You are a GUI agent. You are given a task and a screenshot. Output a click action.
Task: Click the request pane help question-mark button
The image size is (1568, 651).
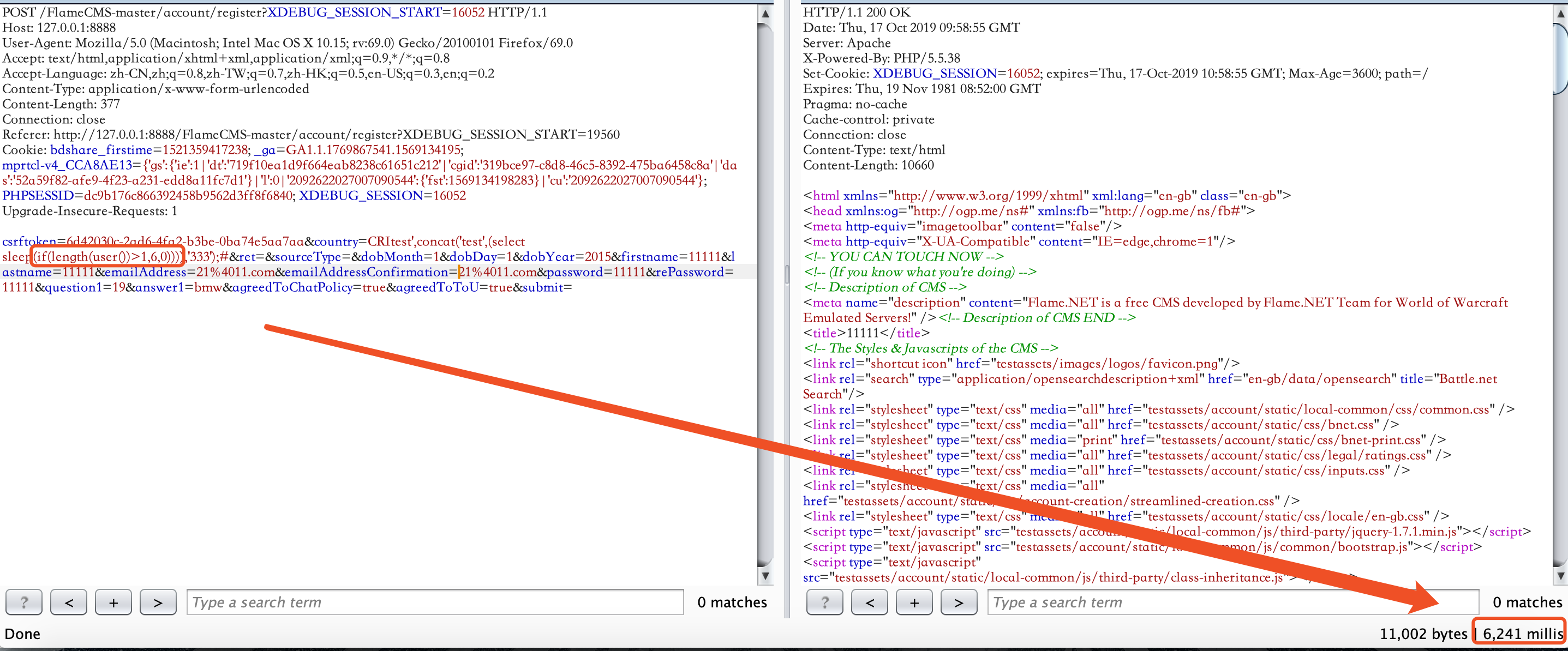click(24, 602)
